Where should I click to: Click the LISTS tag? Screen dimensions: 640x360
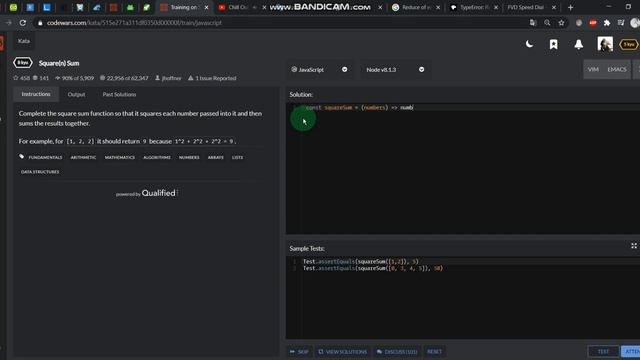point(237,157)
